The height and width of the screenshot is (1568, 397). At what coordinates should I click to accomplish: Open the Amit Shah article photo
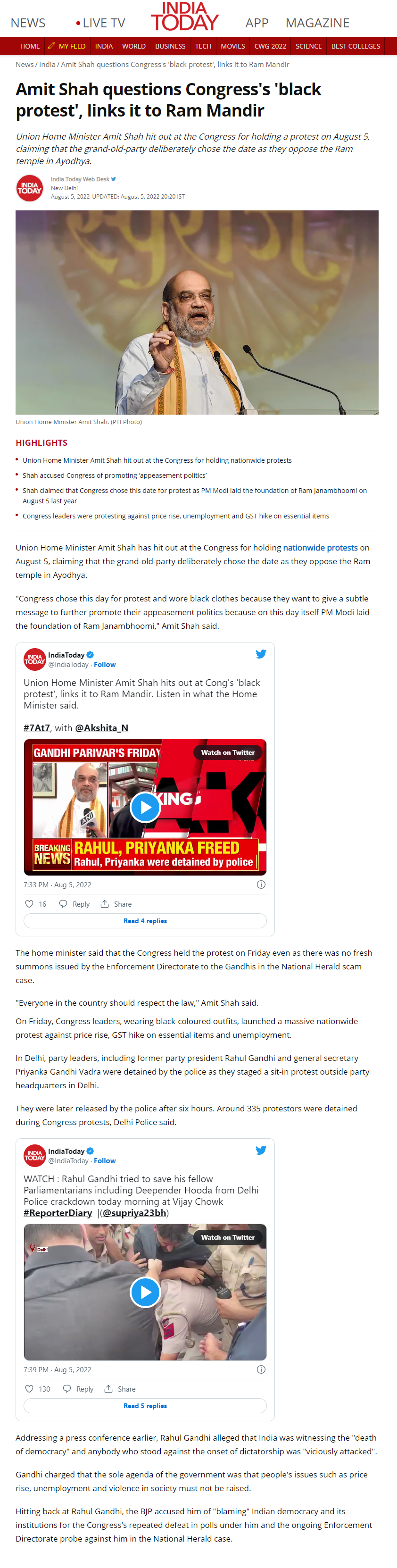point(197,312)
